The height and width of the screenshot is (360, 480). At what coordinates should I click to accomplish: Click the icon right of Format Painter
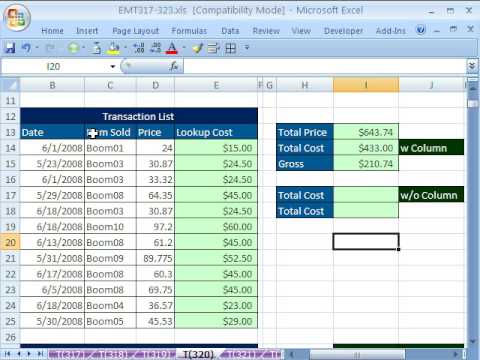tap(213, 48)
